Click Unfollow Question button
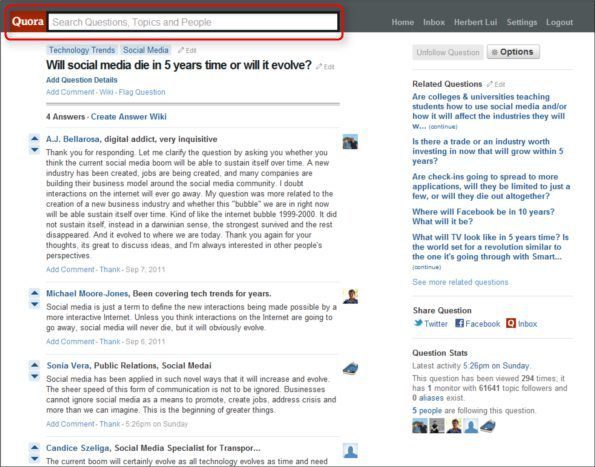595x467 pixels. tap(448, 52)
